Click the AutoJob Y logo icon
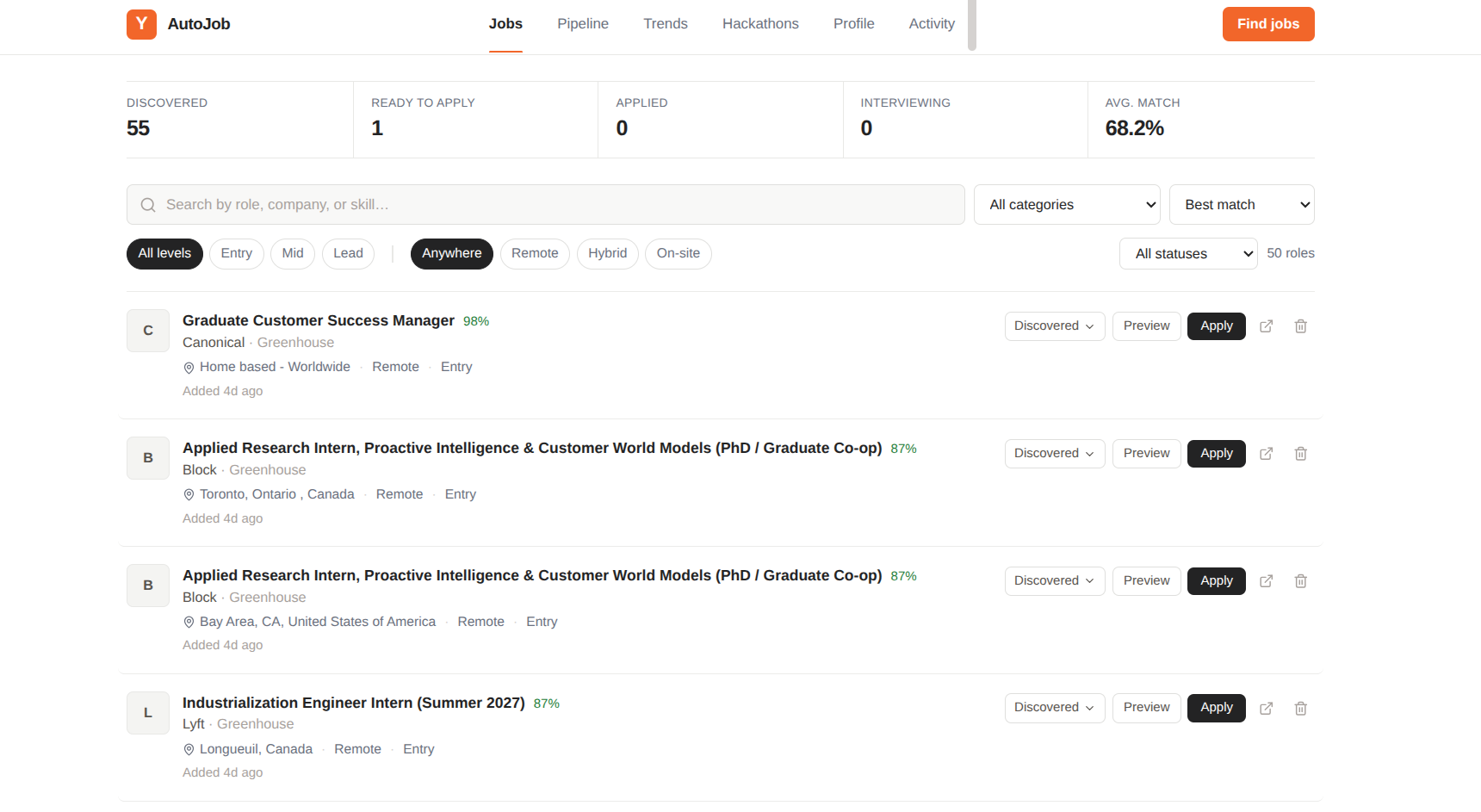Screen dimensions: 1481x812 click(x=141, y=24)
